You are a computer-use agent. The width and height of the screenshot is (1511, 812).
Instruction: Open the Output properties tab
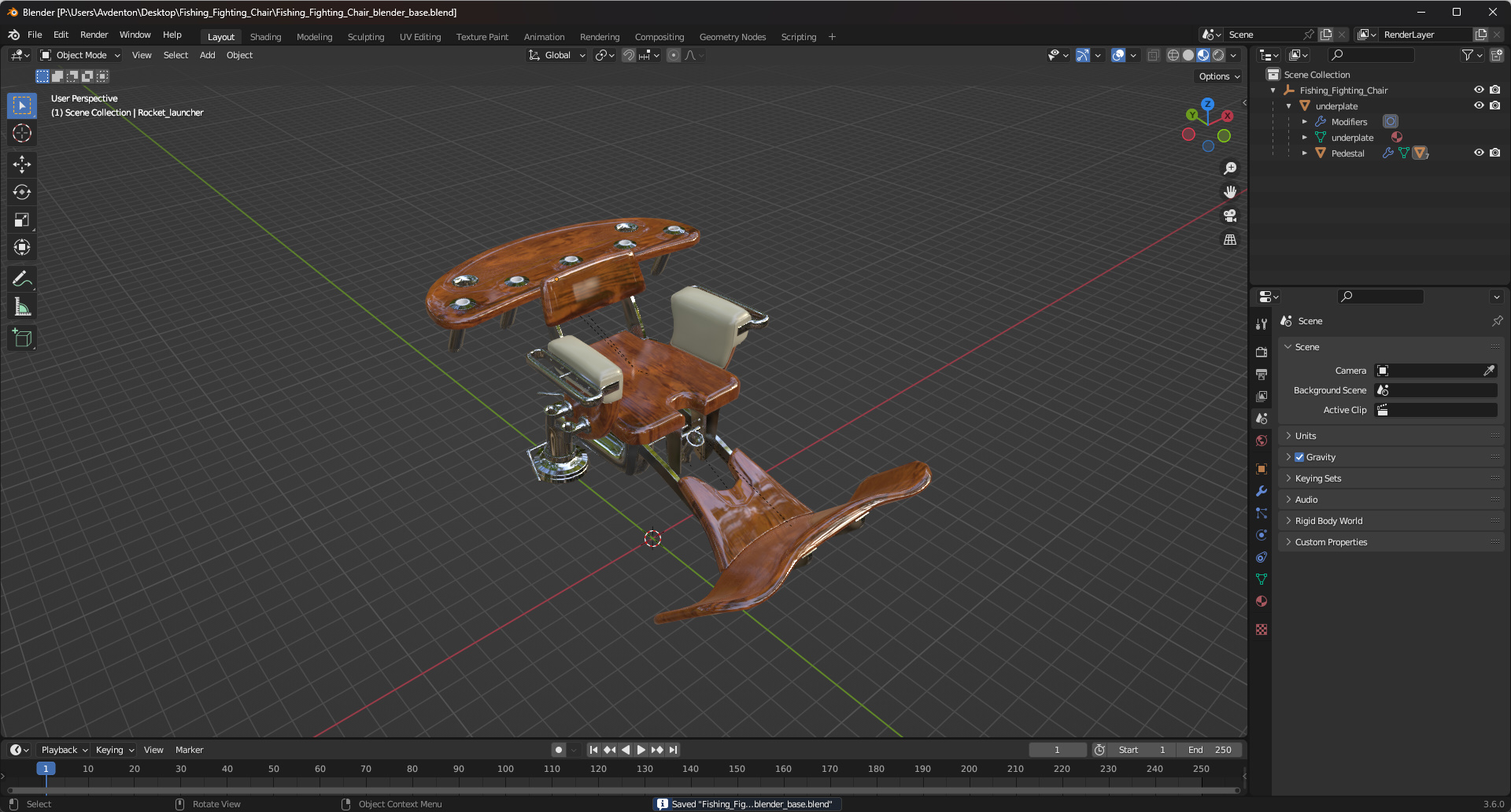pos(1262,374)
